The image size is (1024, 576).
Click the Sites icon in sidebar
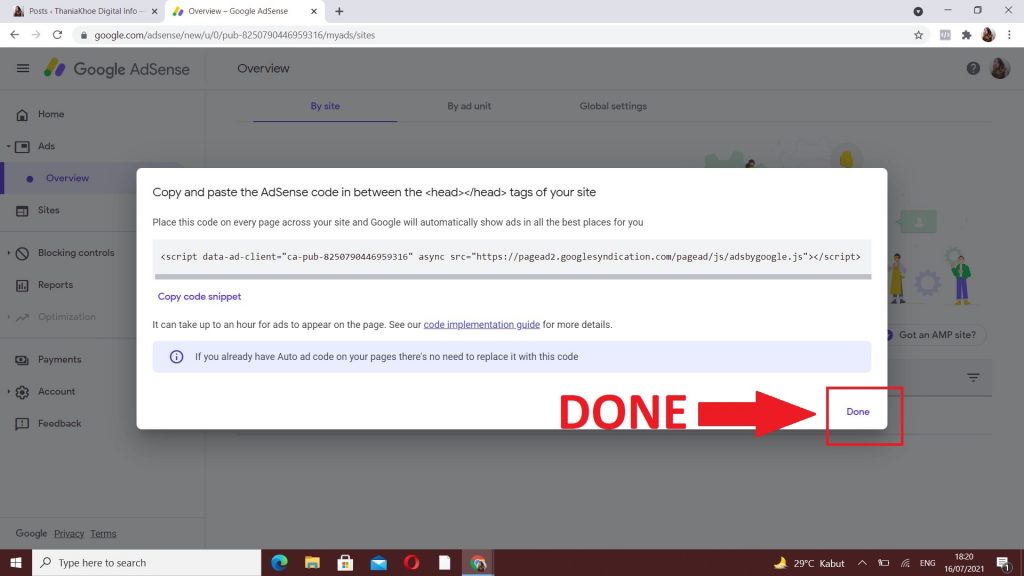coord(22,211)
